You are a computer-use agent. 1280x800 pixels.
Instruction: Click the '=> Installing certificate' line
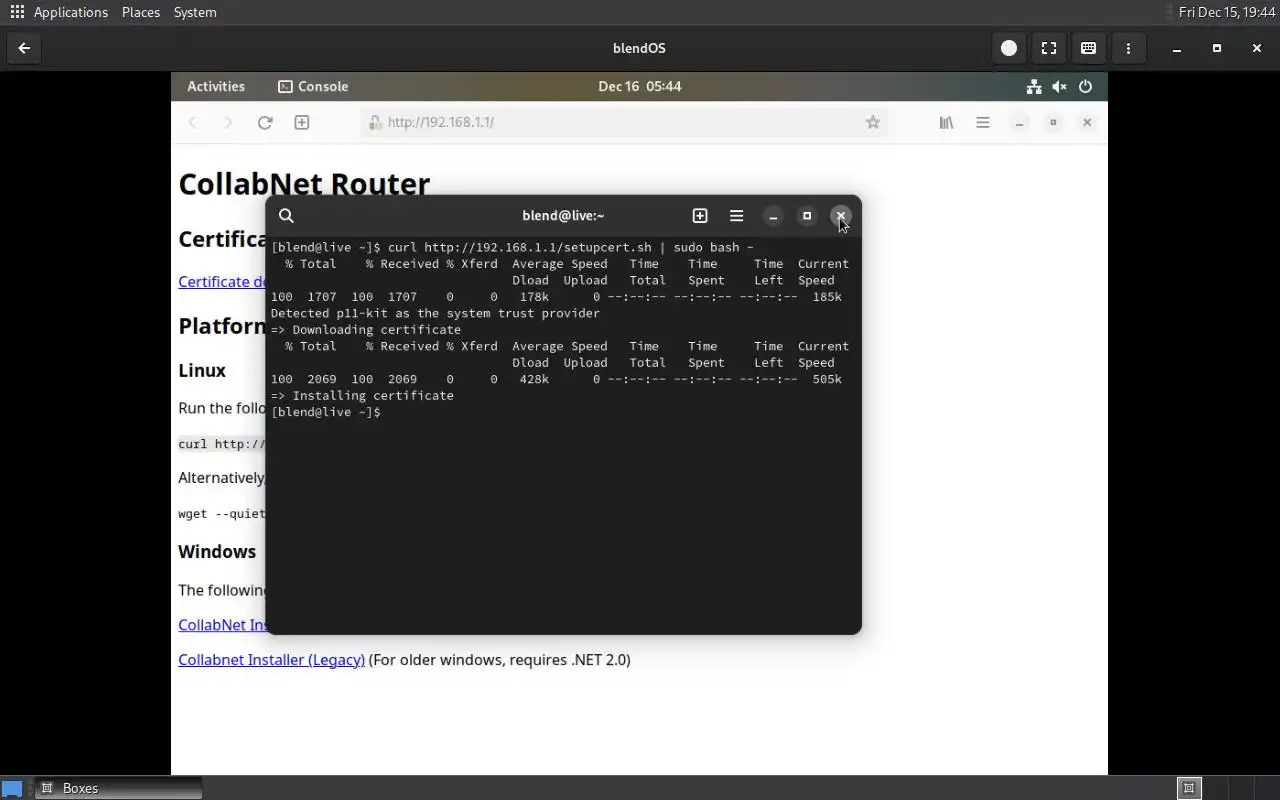362,395
